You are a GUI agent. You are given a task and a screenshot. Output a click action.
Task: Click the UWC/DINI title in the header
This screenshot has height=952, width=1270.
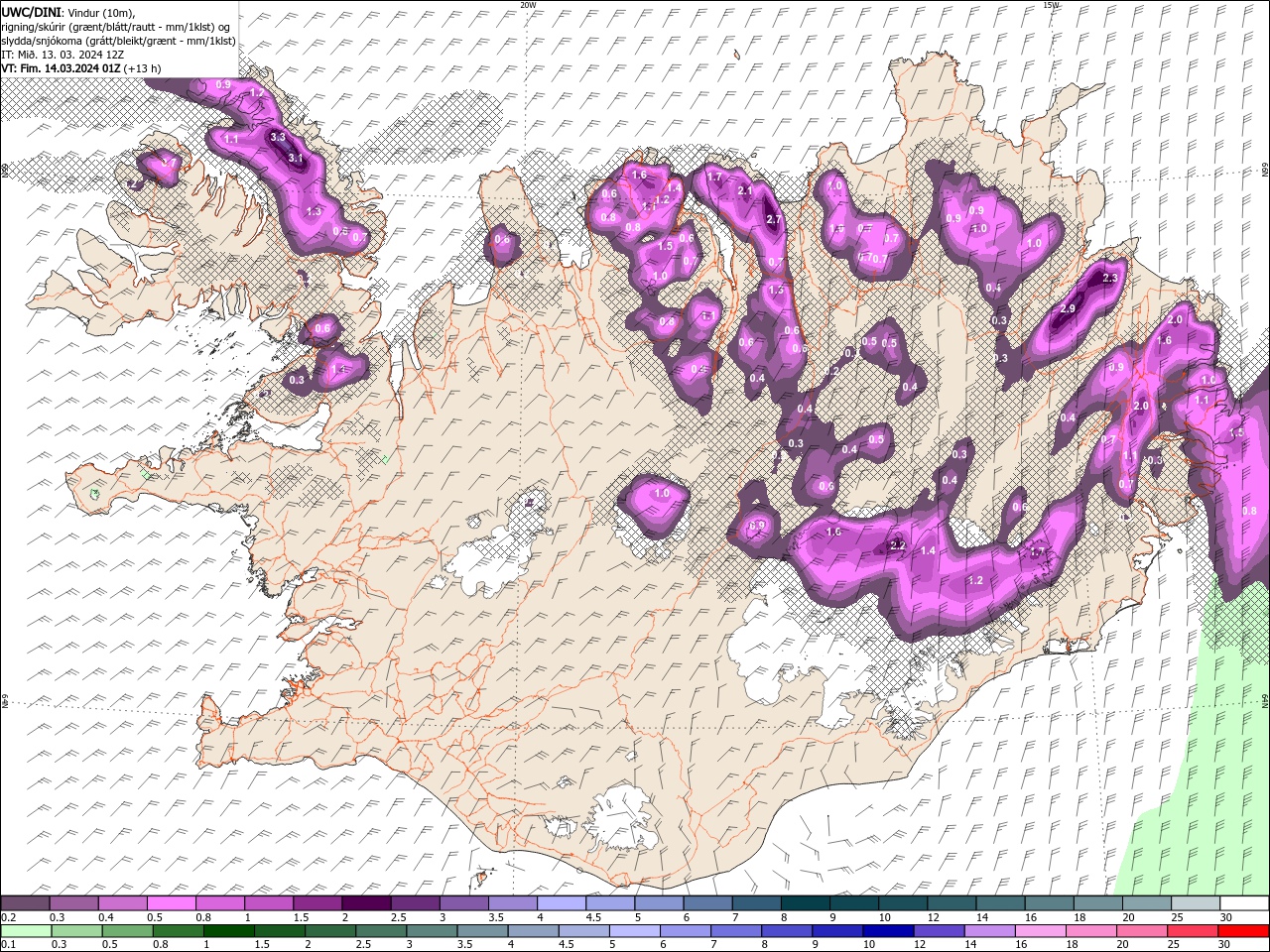pos(31,12)
